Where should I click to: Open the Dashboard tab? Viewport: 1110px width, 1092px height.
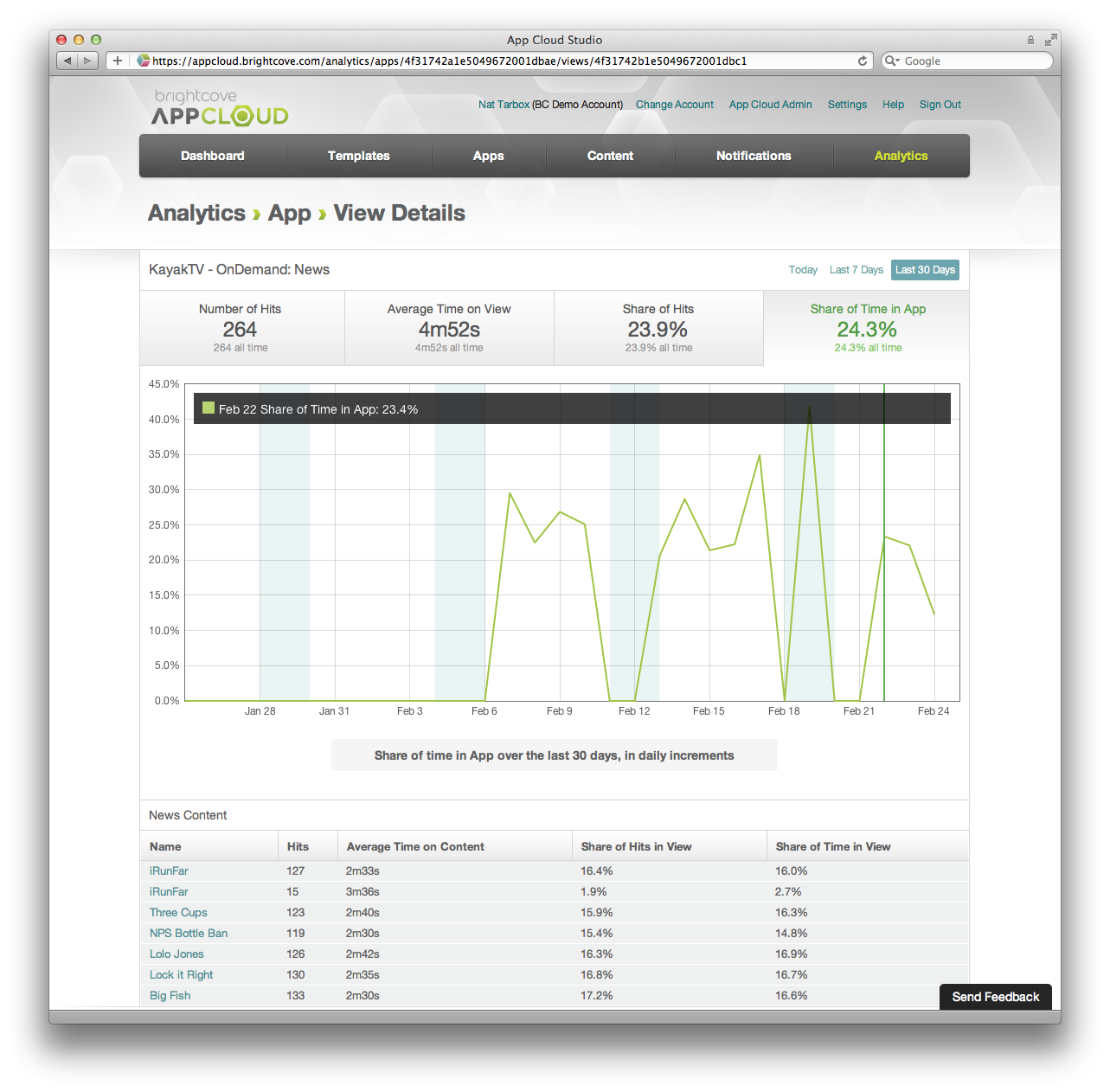tap(213, 156)
